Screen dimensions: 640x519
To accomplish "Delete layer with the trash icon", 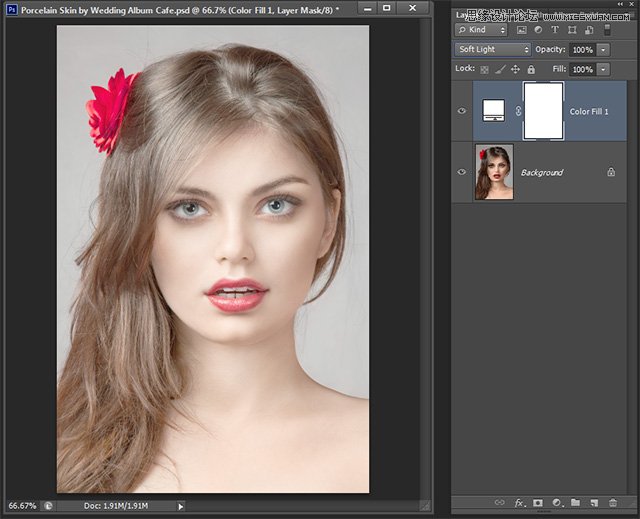I will coord(611,502).
